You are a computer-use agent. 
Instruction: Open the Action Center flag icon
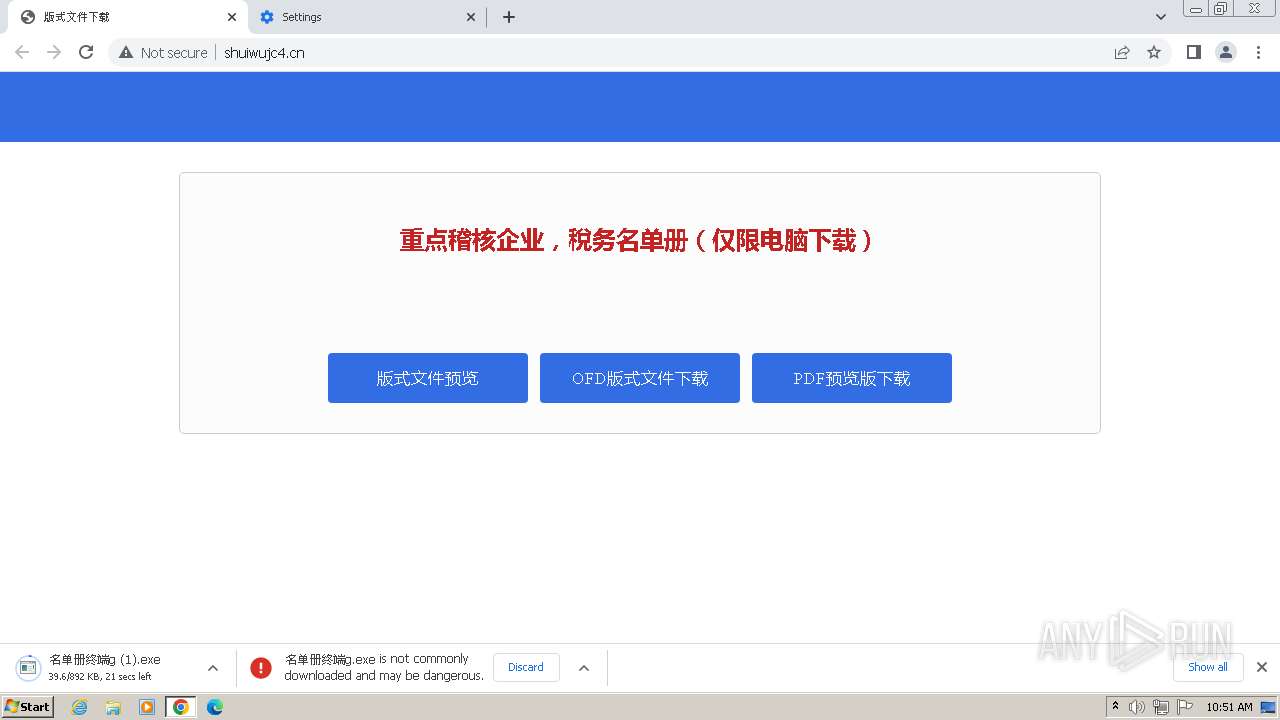[1185, 707]
